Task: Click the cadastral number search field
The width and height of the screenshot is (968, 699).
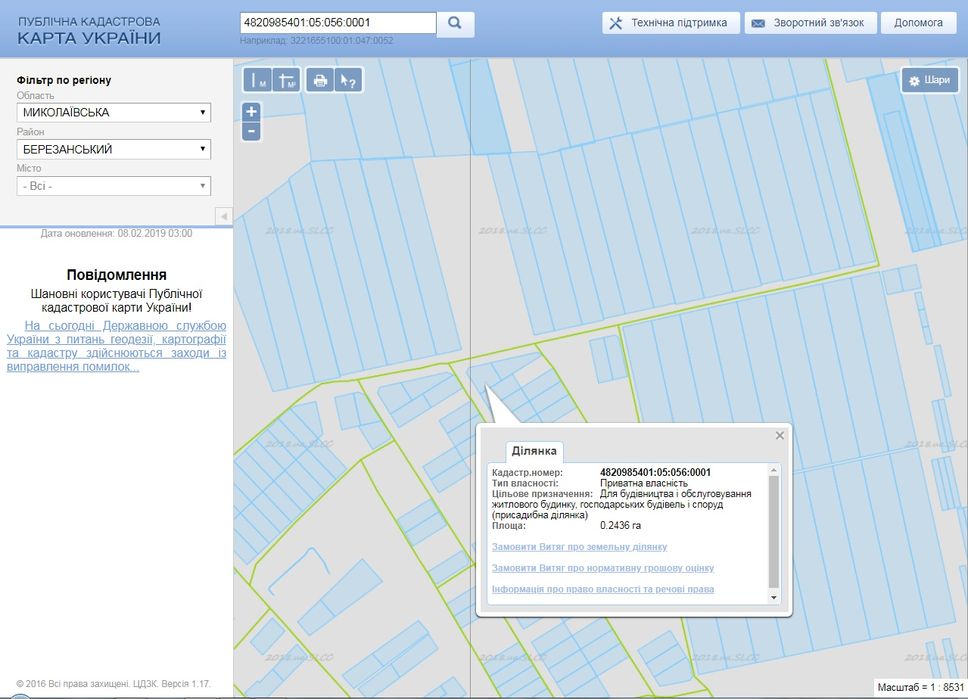Action: tap(338, 22)
